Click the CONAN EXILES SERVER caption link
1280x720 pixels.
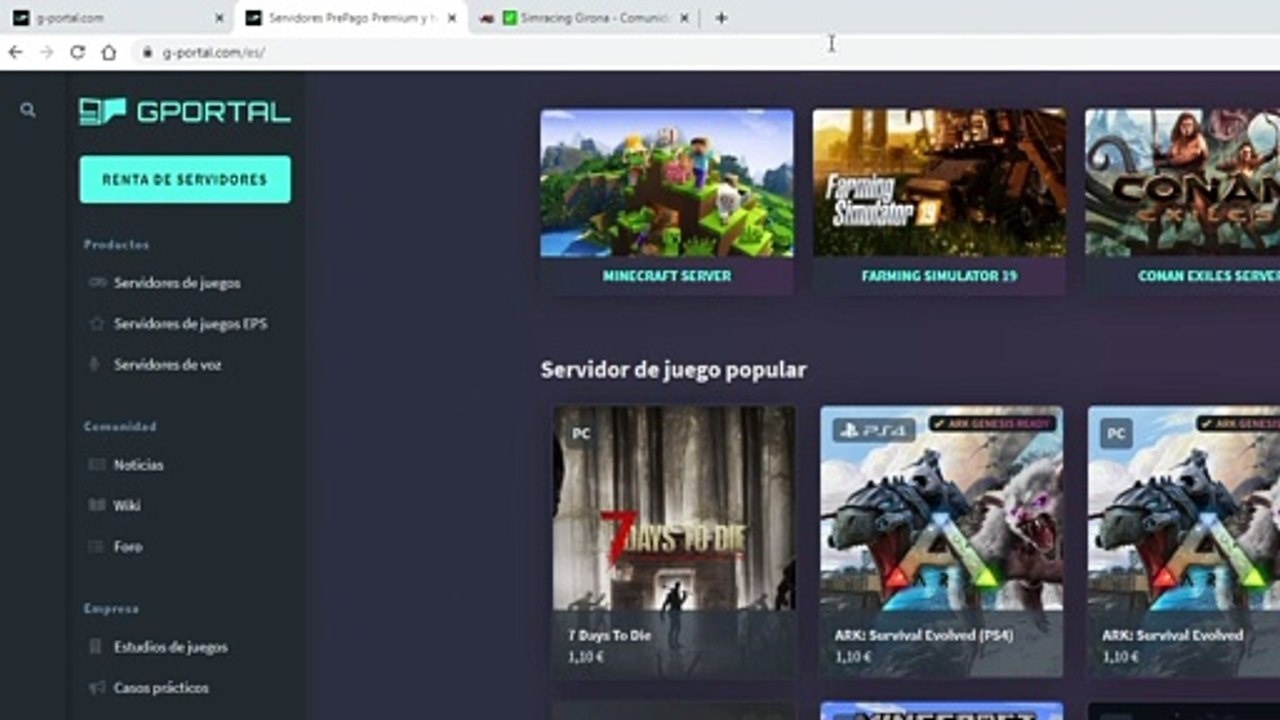[x=1209, y=276]
